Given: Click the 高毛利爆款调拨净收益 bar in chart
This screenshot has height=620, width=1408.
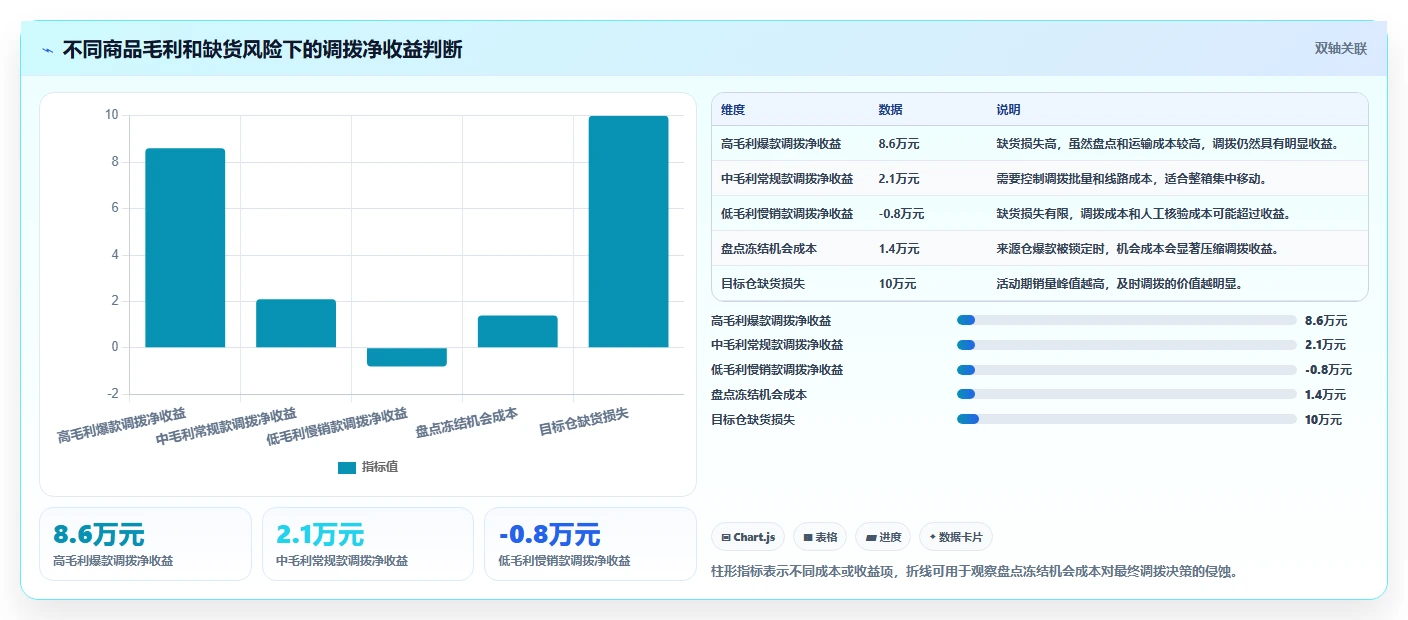Looking at the screenshot, I should coord(185,248).
